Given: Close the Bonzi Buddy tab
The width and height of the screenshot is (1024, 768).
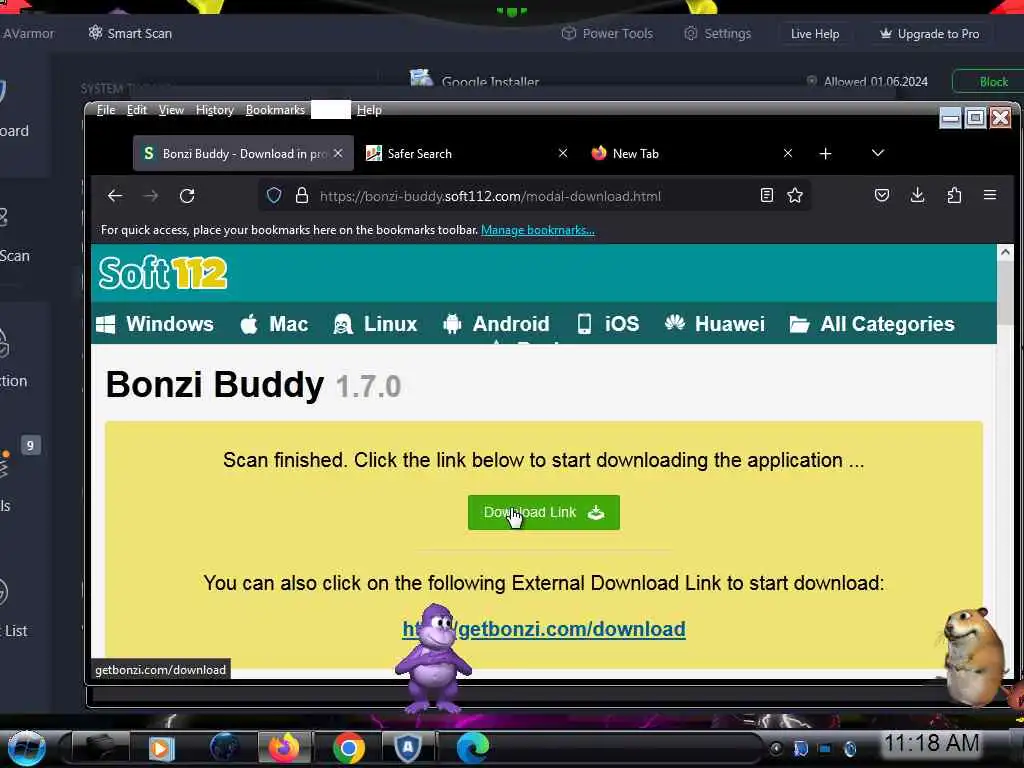Looking at the screenshot, I should (x=338, y=153).
